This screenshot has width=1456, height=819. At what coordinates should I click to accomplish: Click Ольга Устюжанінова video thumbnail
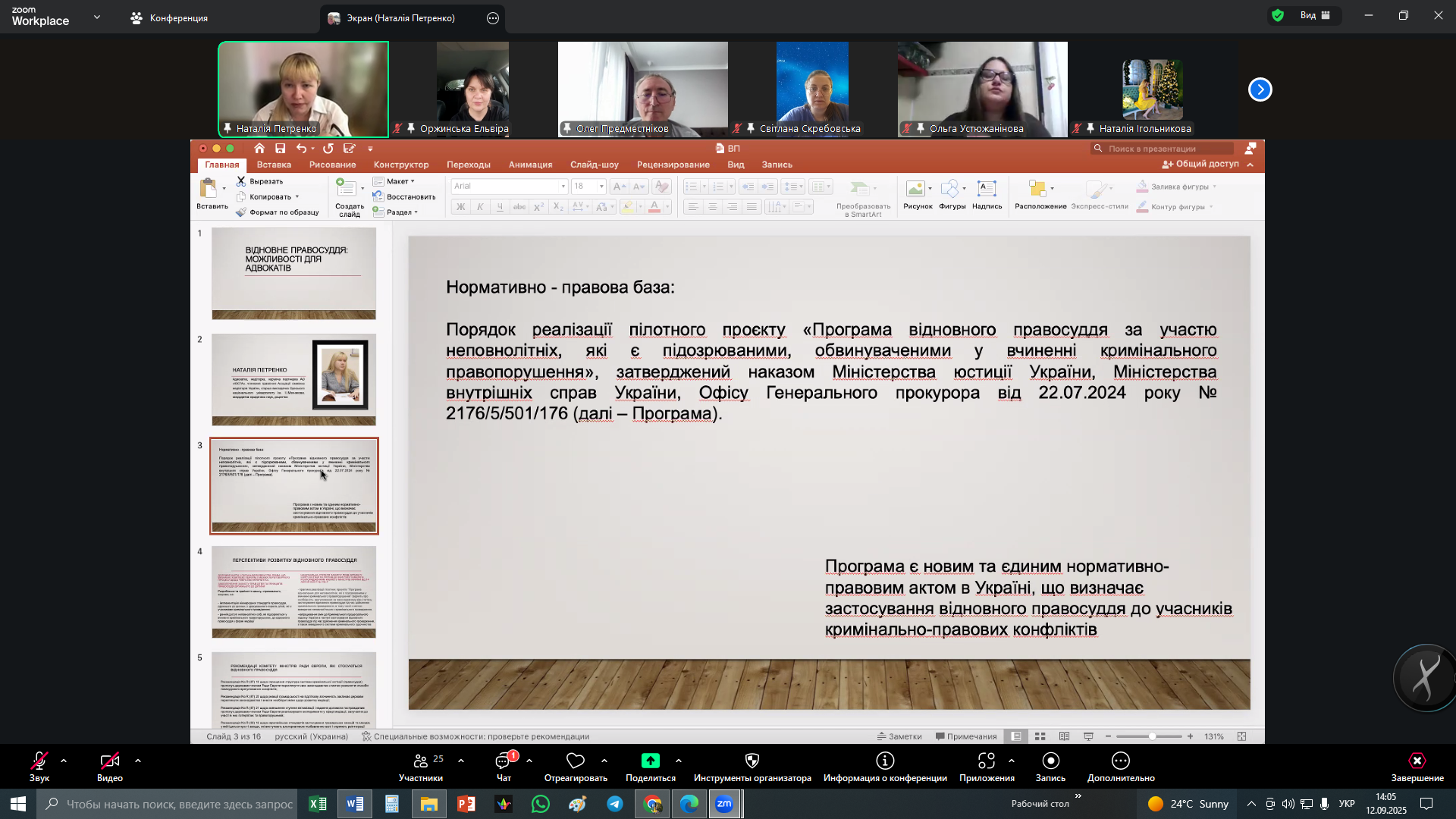click(982, 85)
